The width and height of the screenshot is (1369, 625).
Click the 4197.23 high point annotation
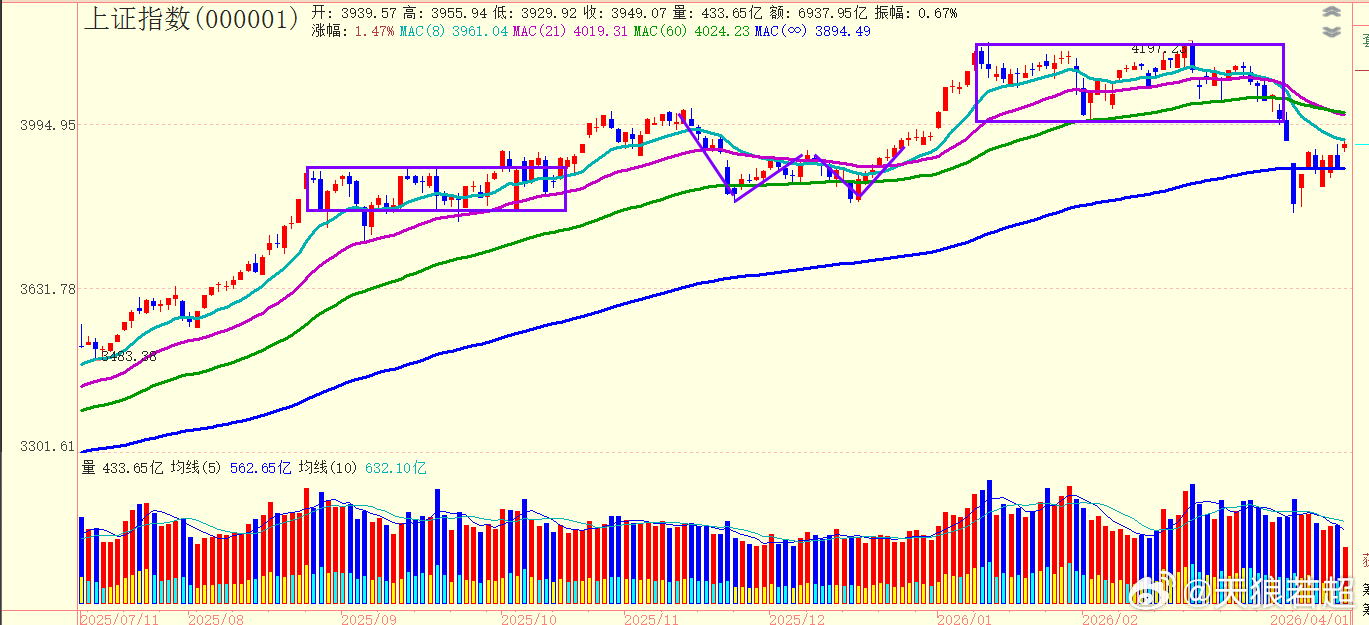click(1158, 48)
